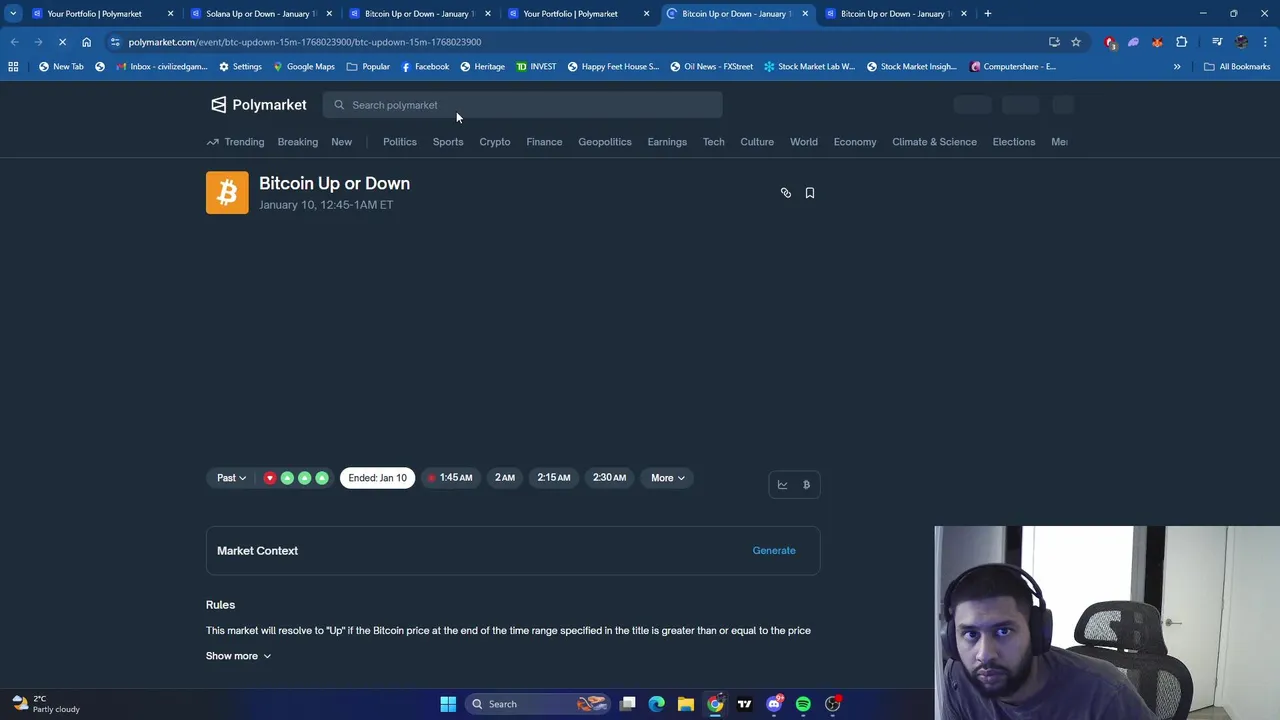Expand the More times dropdown
The height and width of the screenshot is (720, 1280).
coord(668,478)
